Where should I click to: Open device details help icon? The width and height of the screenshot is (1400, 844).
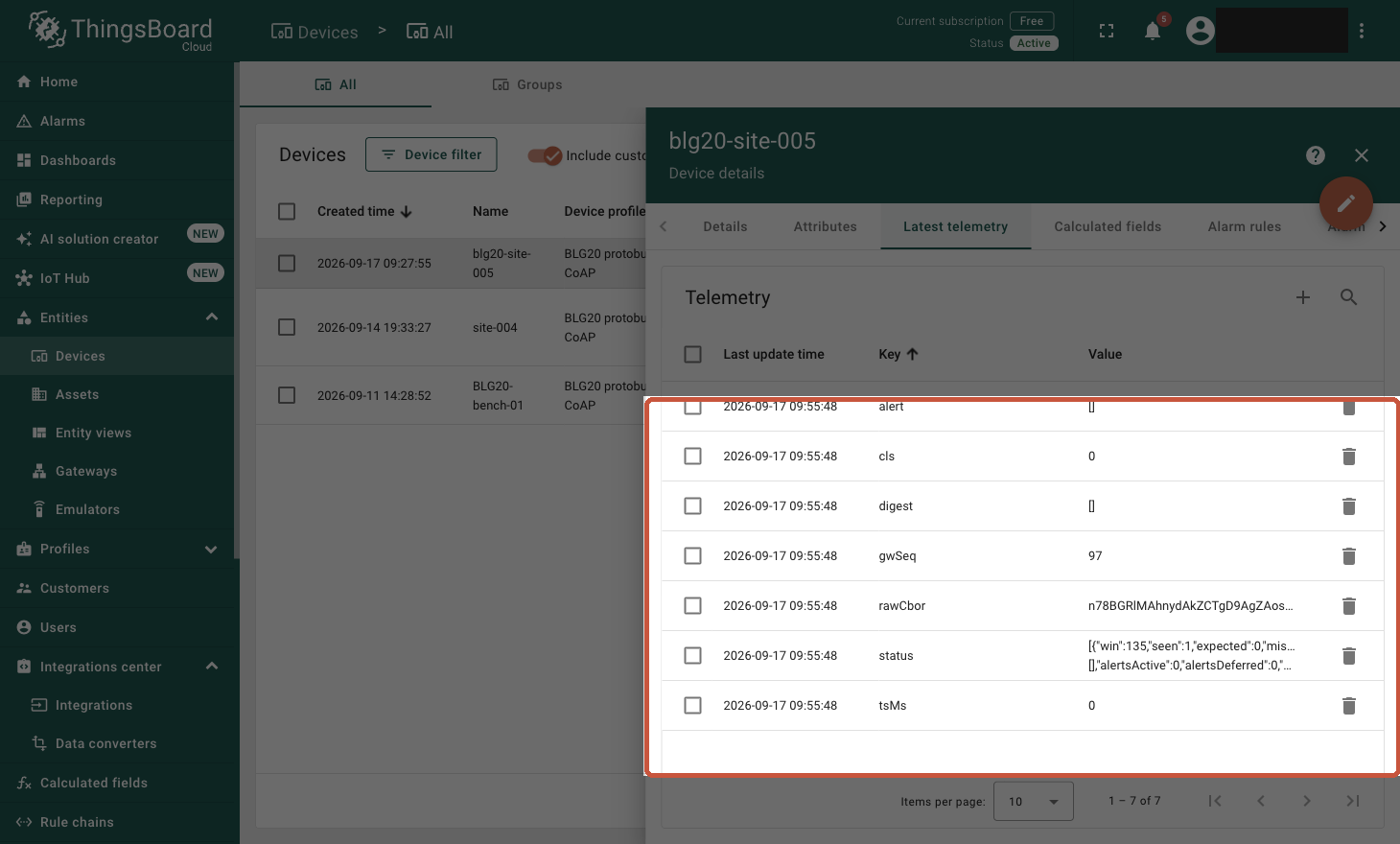[1316, 155]
